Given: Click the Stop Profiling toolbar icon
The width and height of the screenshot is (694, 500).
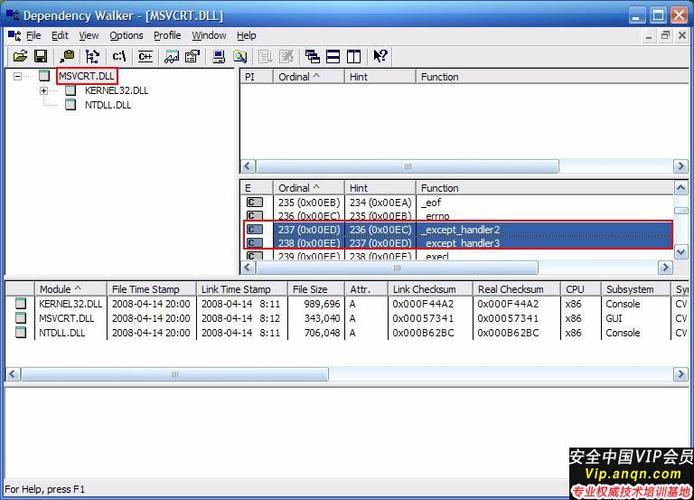Looking at the screenshot, I should 286,56.
